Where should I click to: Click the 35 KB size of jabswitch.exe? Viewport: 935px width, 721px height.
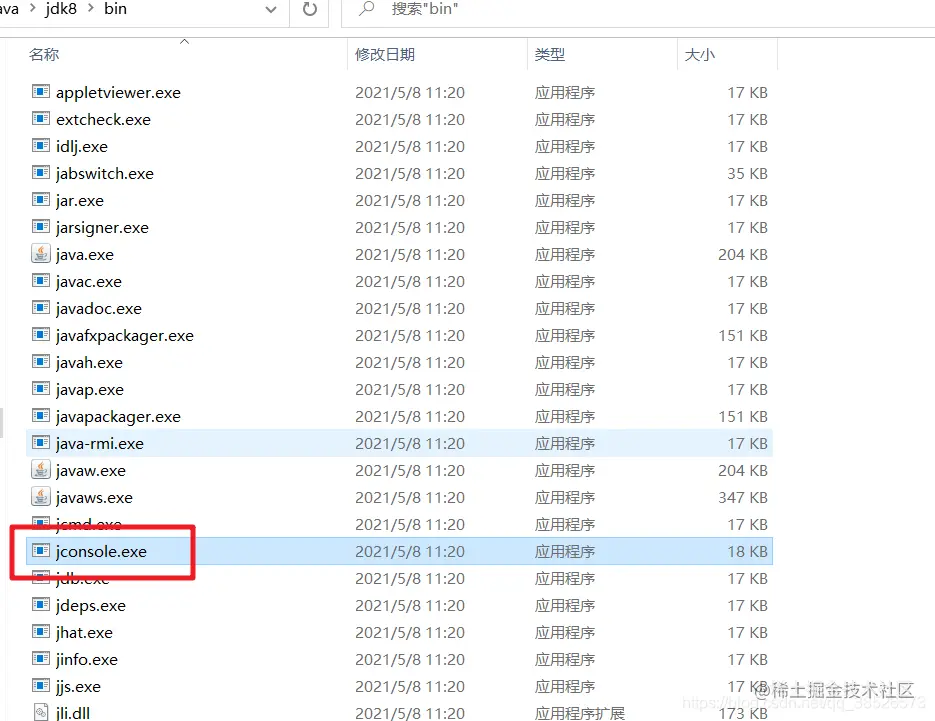747,174
